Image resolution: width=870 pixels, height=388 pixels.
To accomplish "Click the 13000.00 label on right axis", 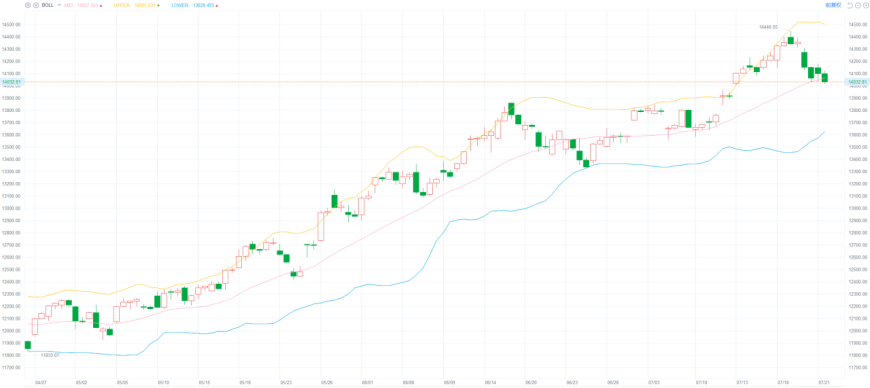I will [x=857, y=208].
